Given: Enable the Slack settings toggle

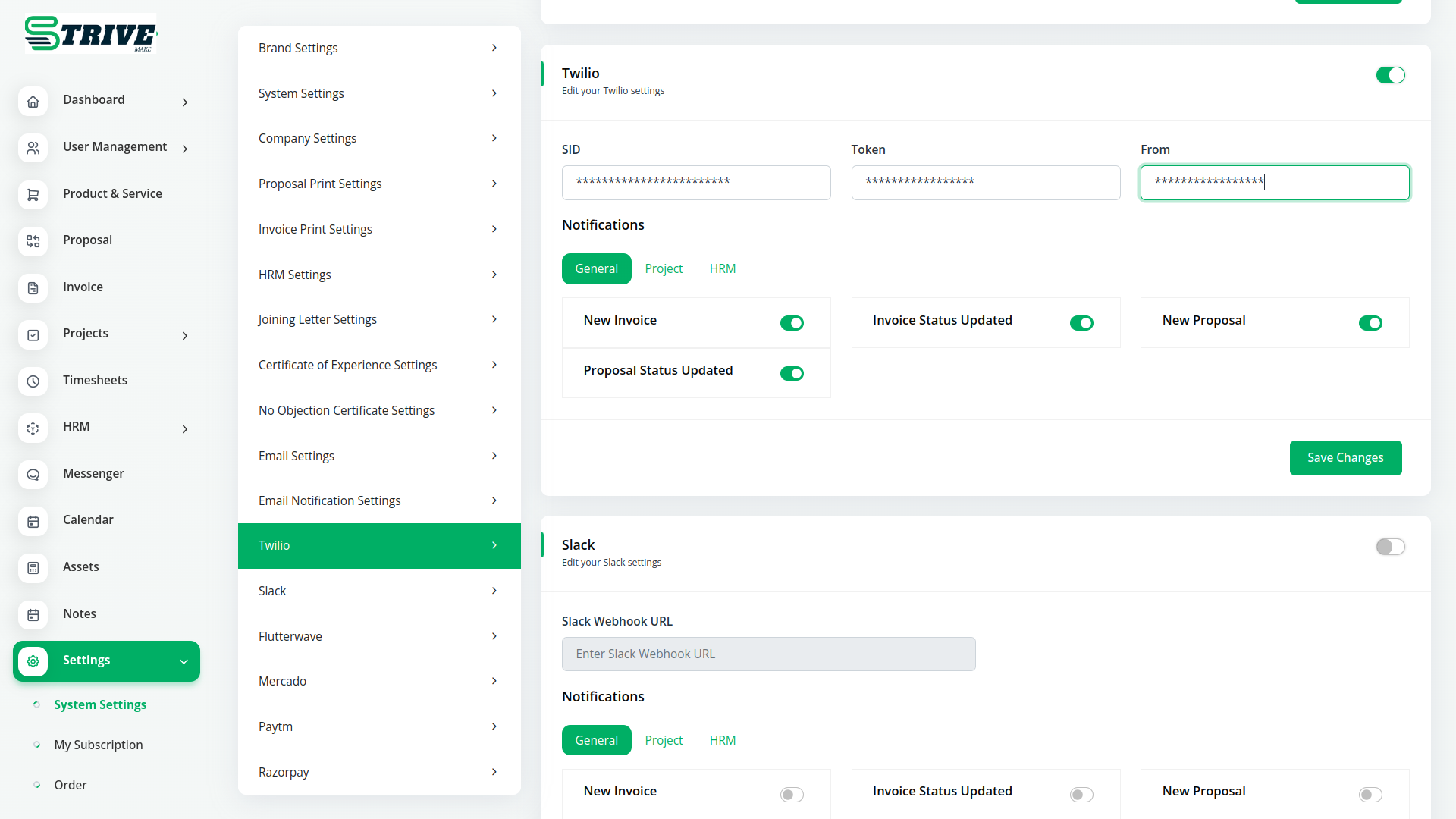Looking at the screenshot, I should coord(1390,547).
